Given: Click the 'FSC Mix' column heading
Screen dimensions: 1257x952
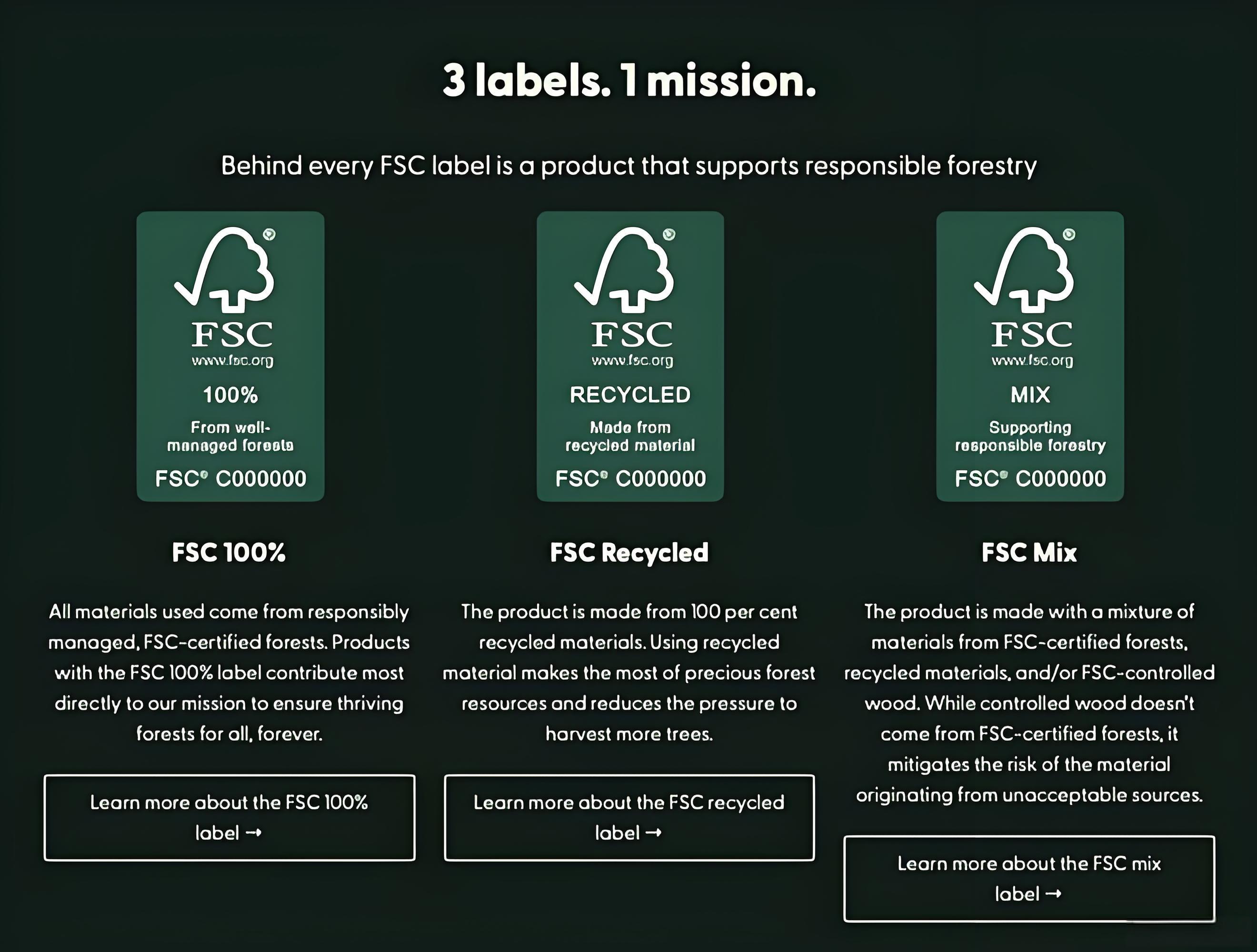Looking at the screenshot, I should (x=1029, y=553).
